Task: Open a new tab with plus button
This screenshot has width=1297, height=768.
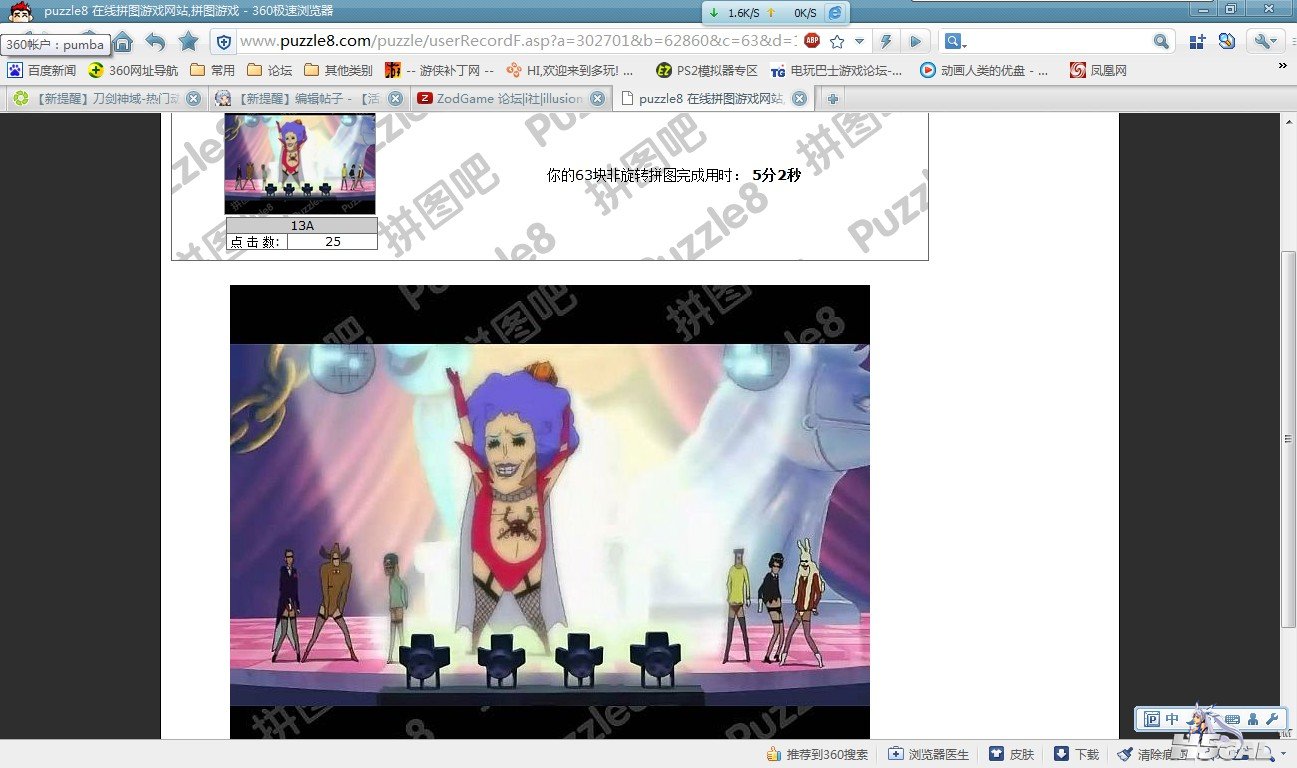Action: [x=832, y=98]
